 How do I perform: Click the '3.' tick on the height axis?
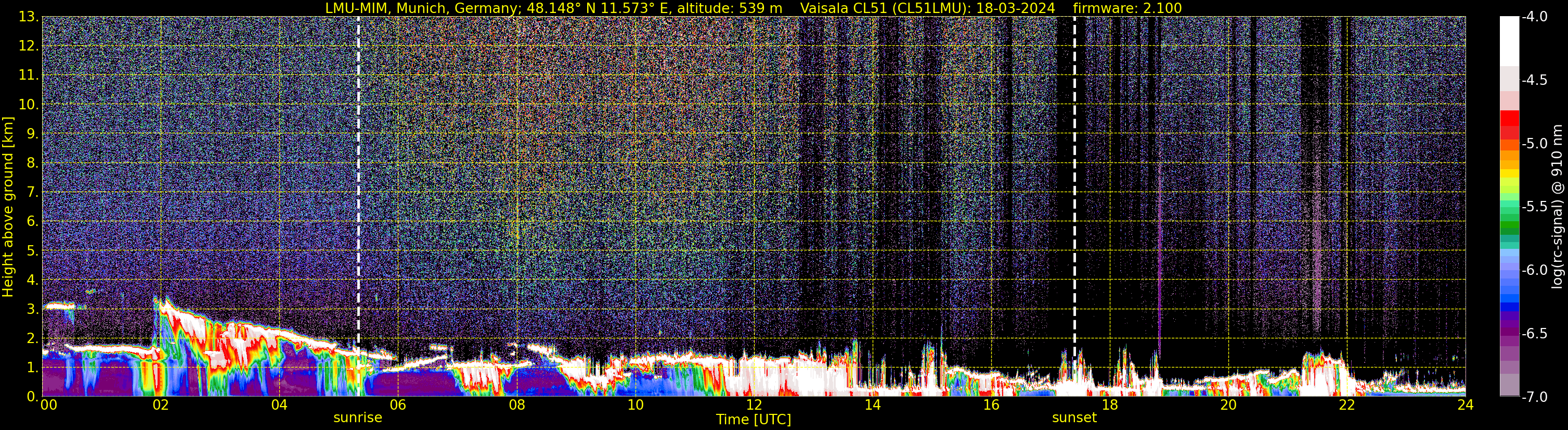click(33, 309)
